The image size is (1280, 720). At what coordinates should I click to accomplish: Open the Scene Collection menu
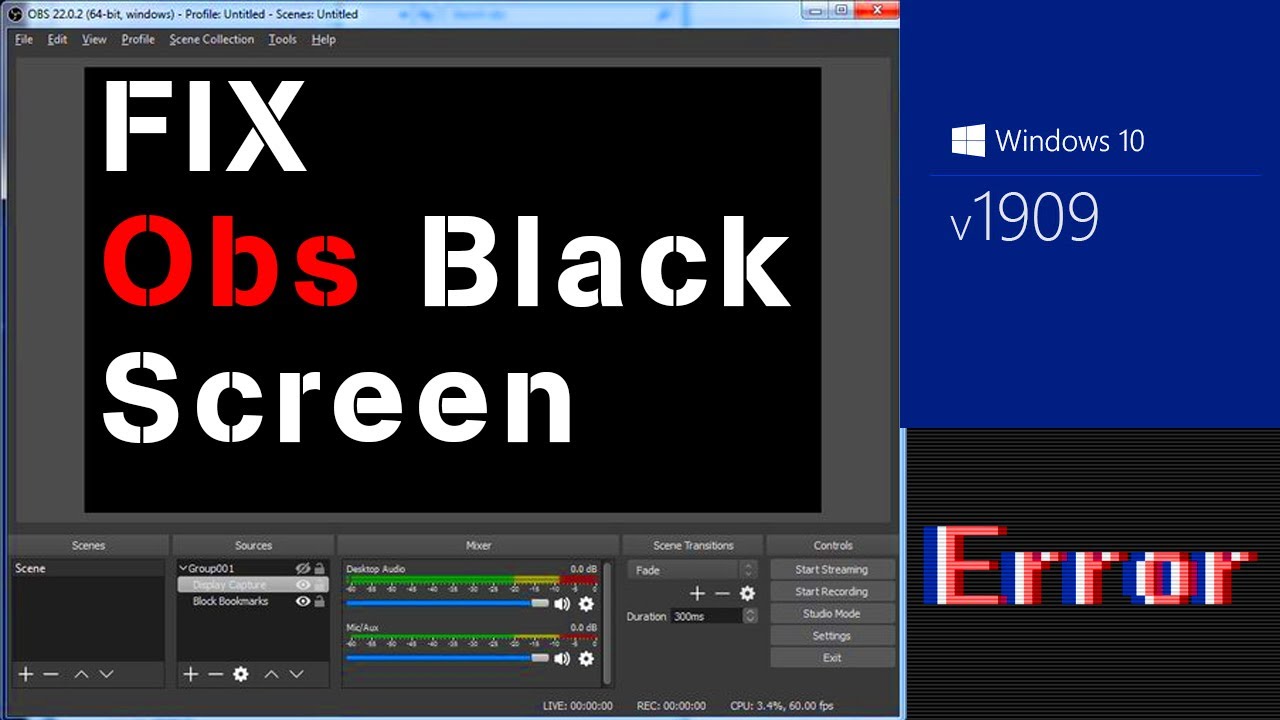212,39
